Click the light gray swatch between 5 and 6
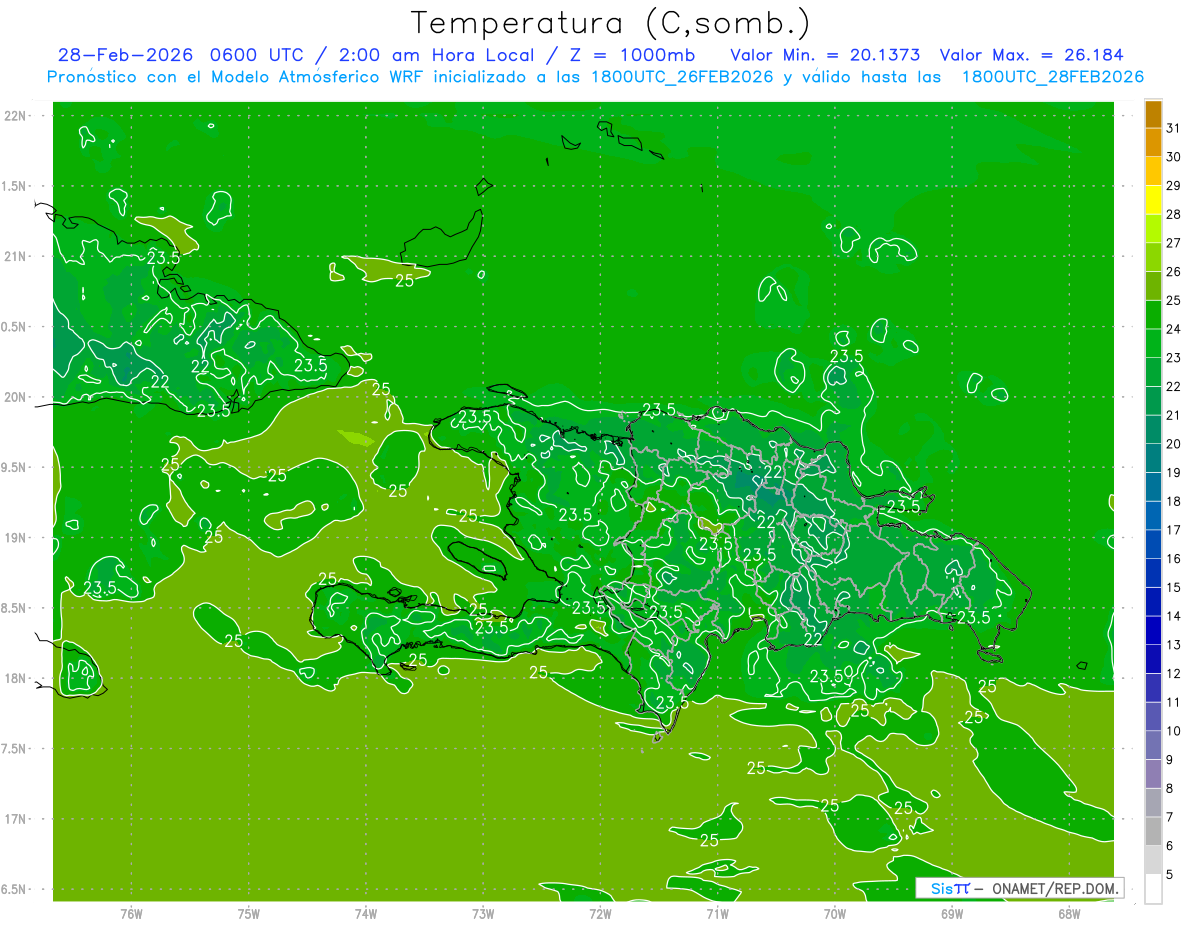1200x927 pixels. click(x=1153, y=860)
